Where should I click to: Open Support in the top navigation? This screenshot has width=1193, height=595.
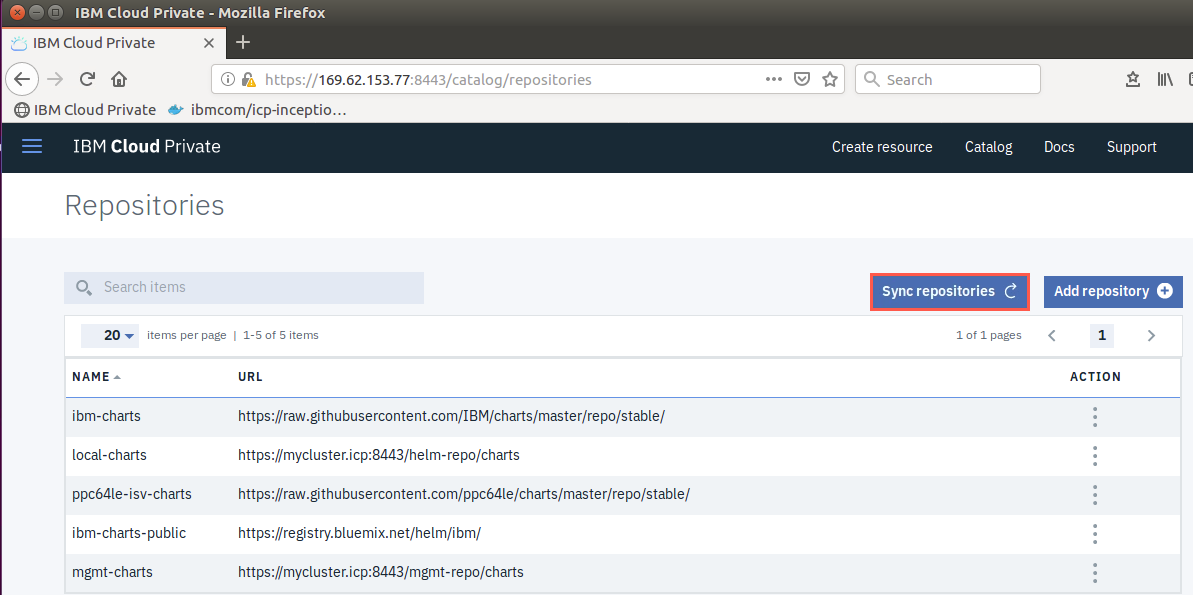(1131, 147)
